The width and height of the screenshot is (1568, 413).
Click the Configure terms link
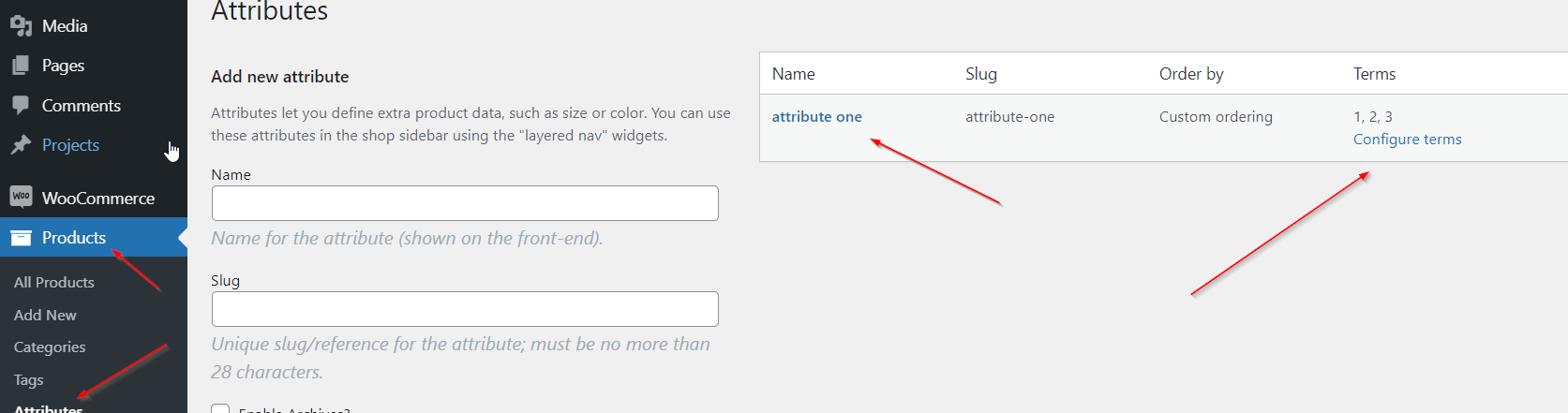point(1407,140)
